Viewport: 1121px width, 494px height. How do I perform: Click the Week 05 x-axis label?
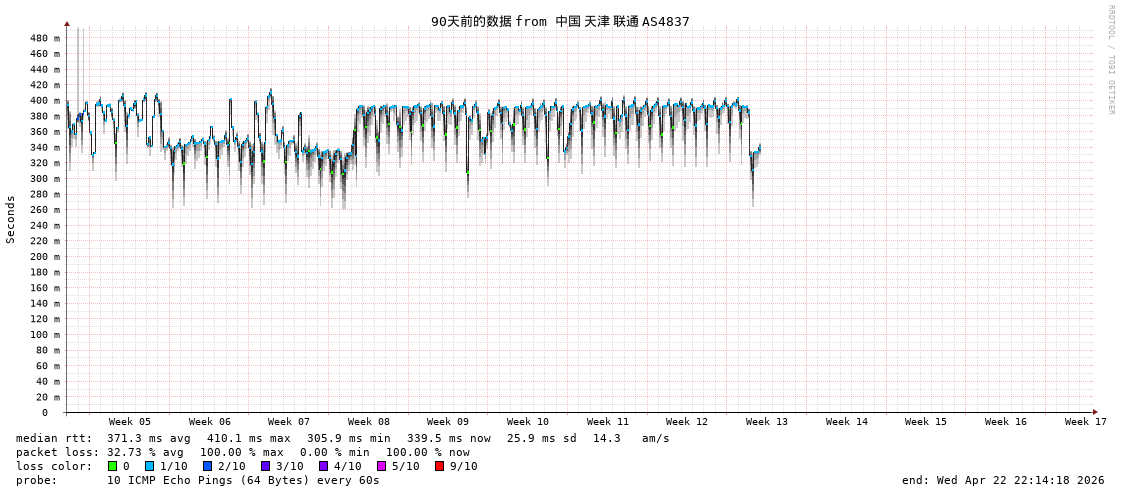[x=130, y=422]
